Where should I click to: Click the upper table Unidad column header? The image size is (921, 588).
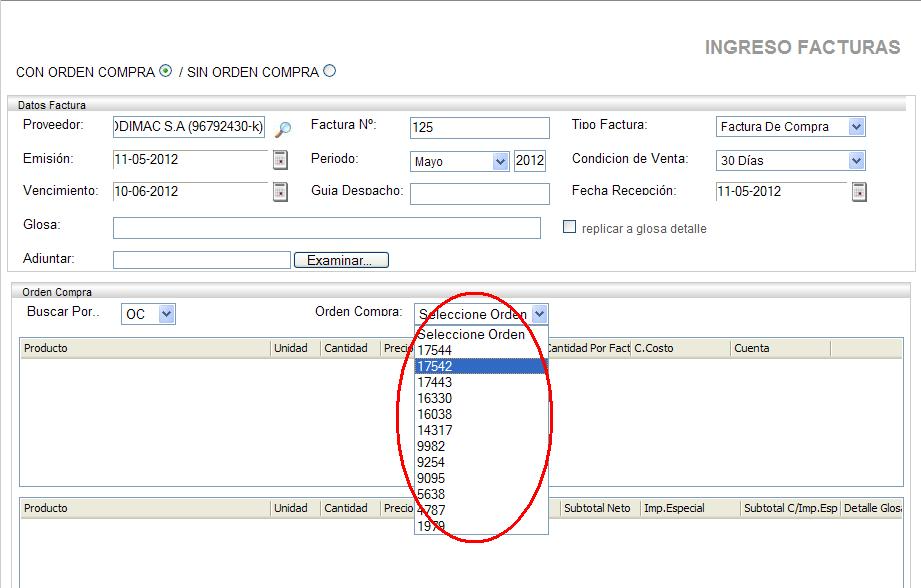(x=295, y=348)
